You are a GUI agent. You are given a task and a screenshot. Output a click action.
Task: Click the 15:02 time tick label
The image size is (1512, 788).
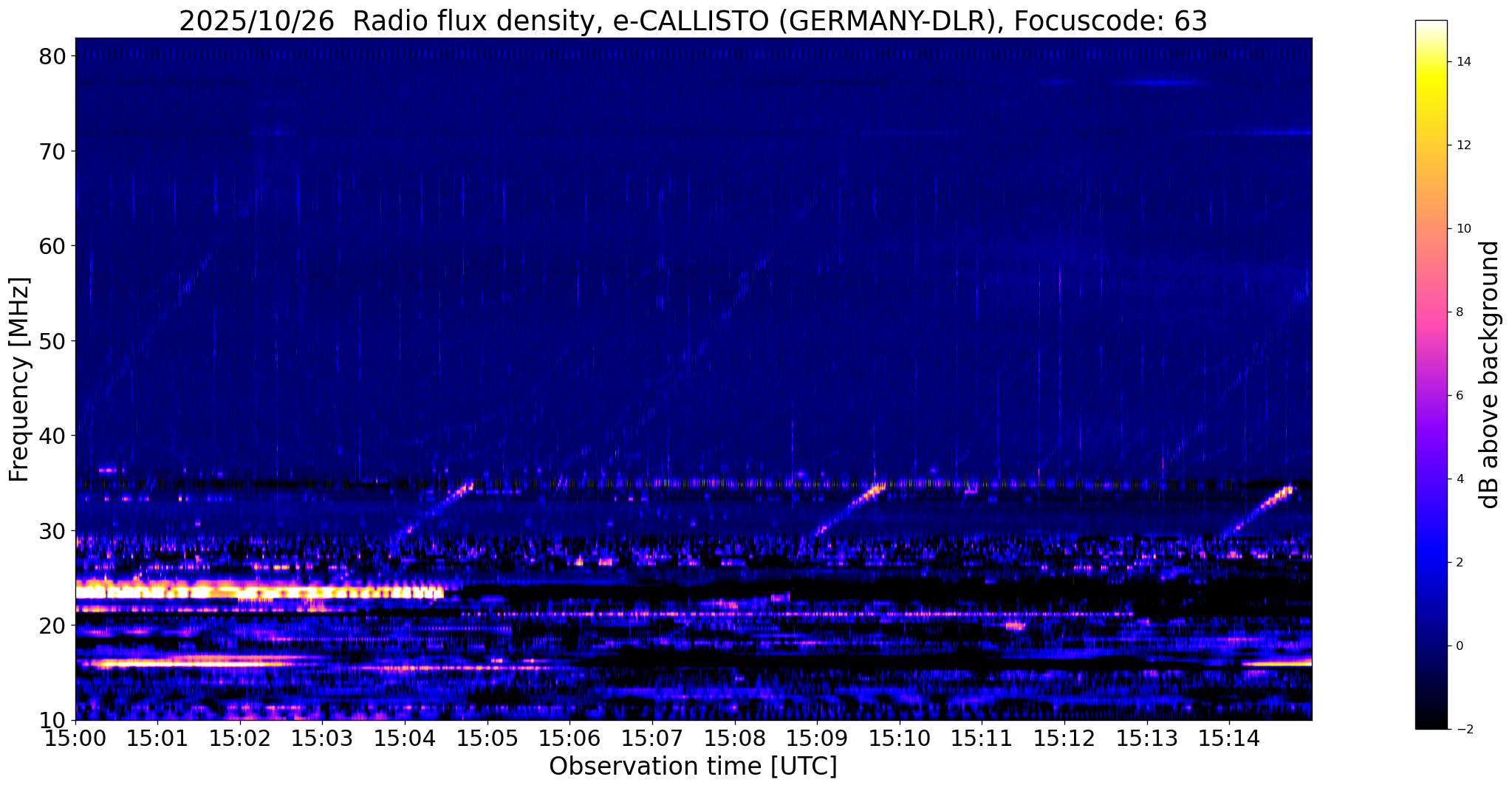240,739
